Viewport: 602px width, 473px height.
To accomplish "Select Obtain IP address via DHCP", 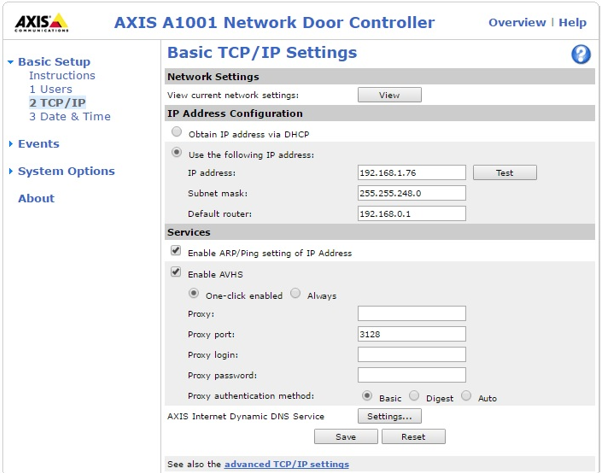I will pyautogui.click(x=177, y=132).
